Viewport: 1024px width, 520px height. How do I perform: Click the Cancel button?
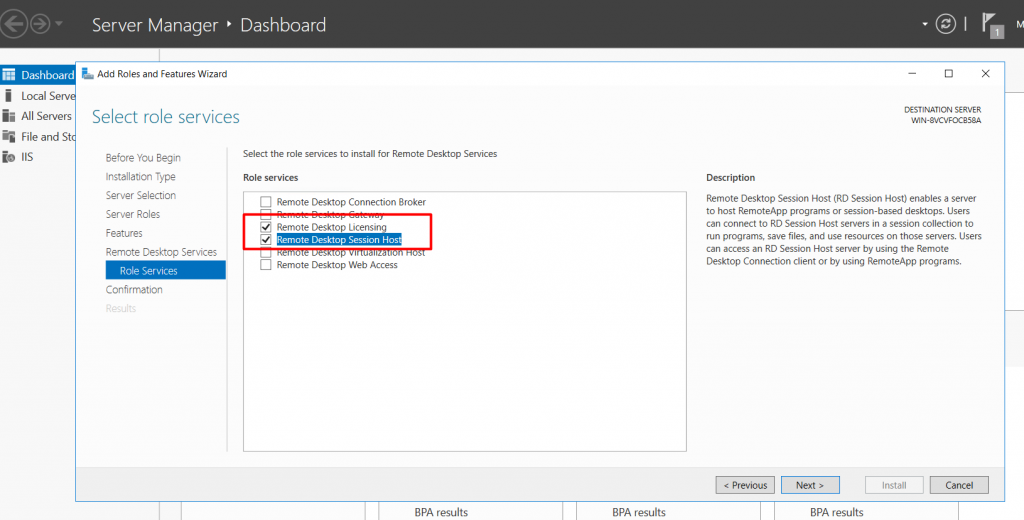pyautogui.click(x=959, y=485)
